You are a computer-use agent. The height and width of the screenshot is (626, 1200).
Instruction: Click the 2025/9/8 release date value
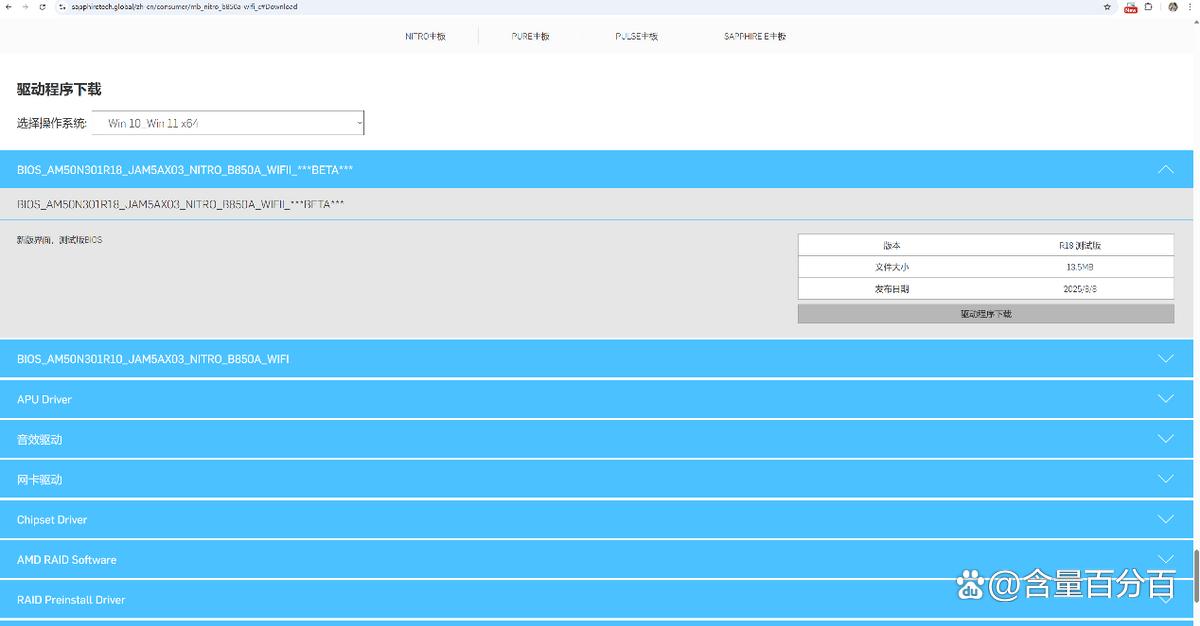pyautogui.click(x=1080, y=288)
